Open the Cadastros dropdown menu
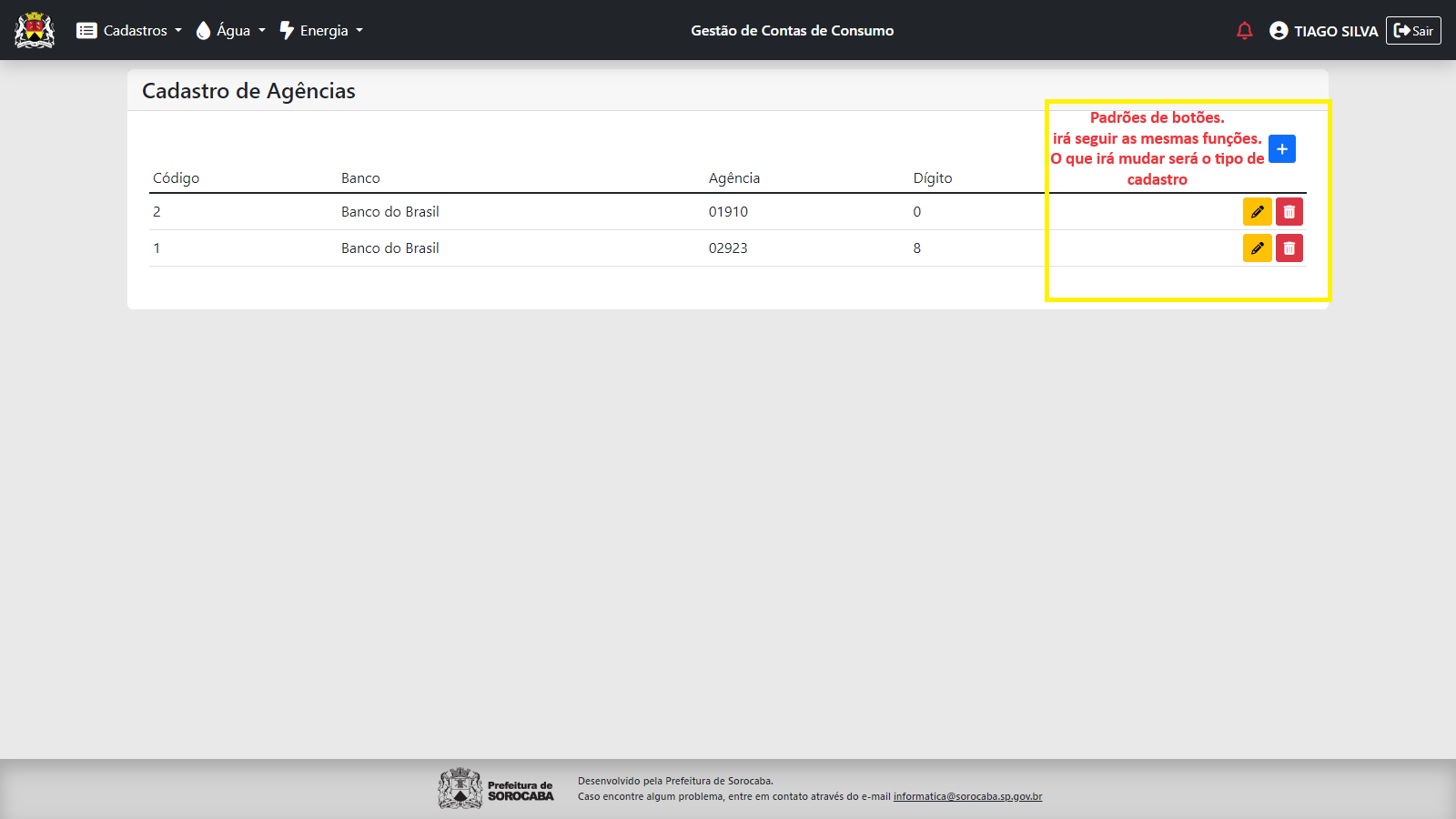 pyautogui.click(x=129, y=31)
